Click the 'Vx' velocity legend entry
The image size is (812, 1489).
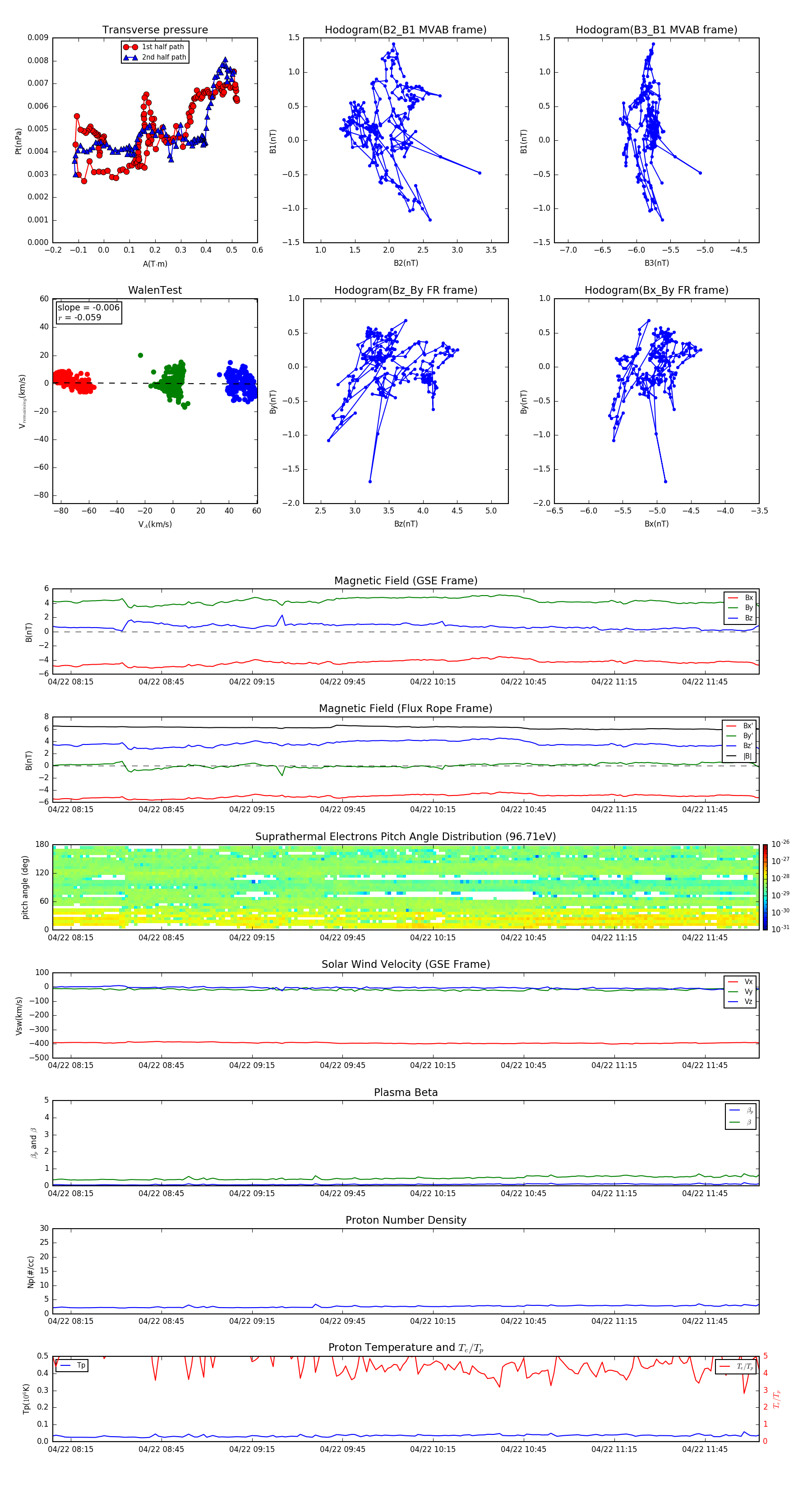741,982
